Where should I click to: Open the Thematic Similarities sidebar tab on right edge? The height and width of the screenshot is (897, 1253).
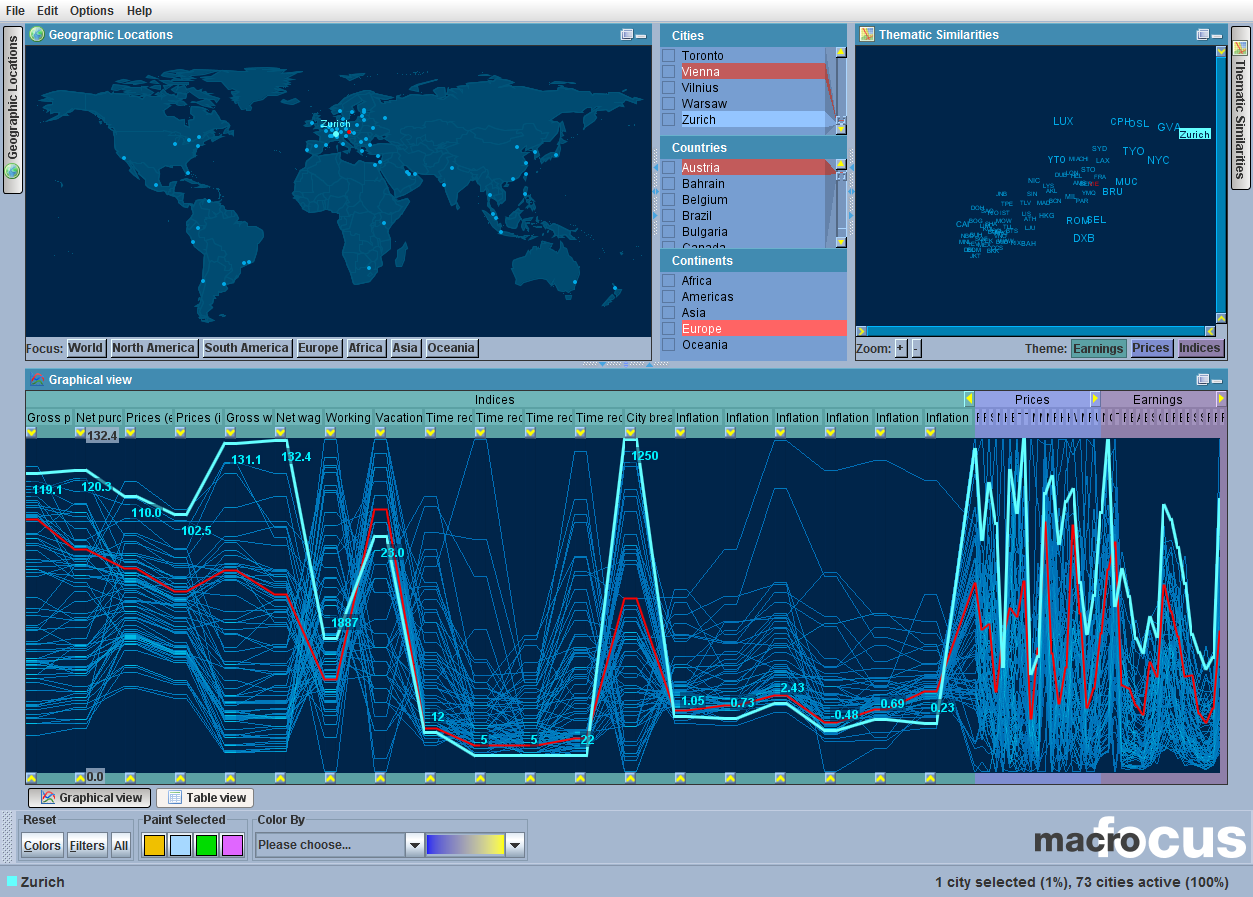[1241, 110]
